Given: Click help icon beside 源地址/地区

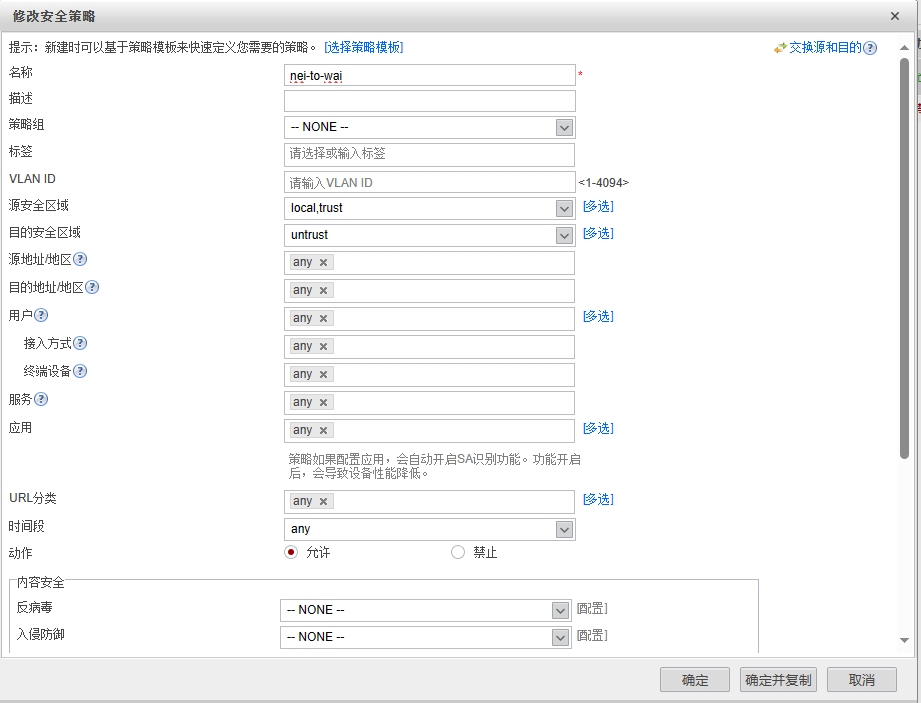Looking at the screenshot, I should click(x=80, y=259).
